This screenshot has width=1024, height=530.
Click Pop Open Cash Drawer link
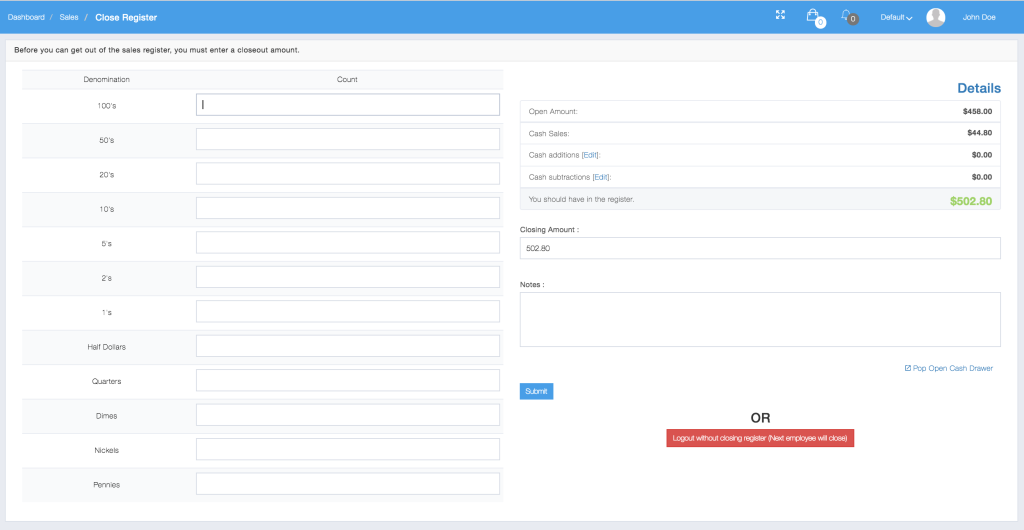(952, 368)
